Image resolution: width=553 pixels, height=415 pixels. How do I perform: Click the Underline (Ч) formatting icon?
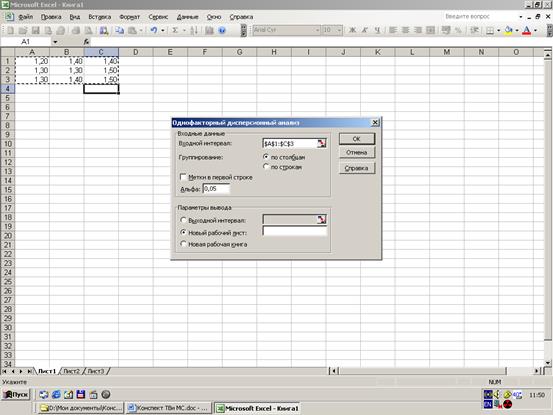pos(377,30)
